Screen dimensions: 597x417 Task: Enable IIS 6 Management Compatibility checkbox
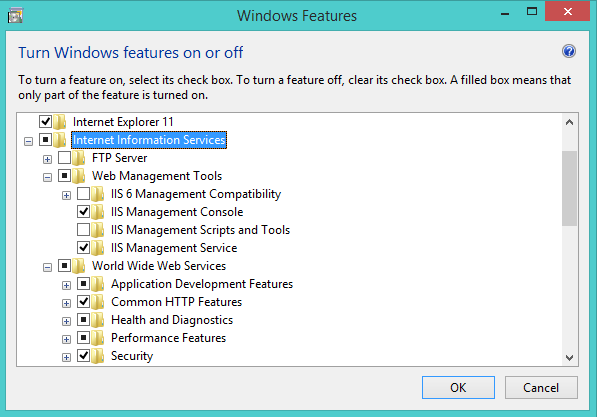click(x=83, y=193)
